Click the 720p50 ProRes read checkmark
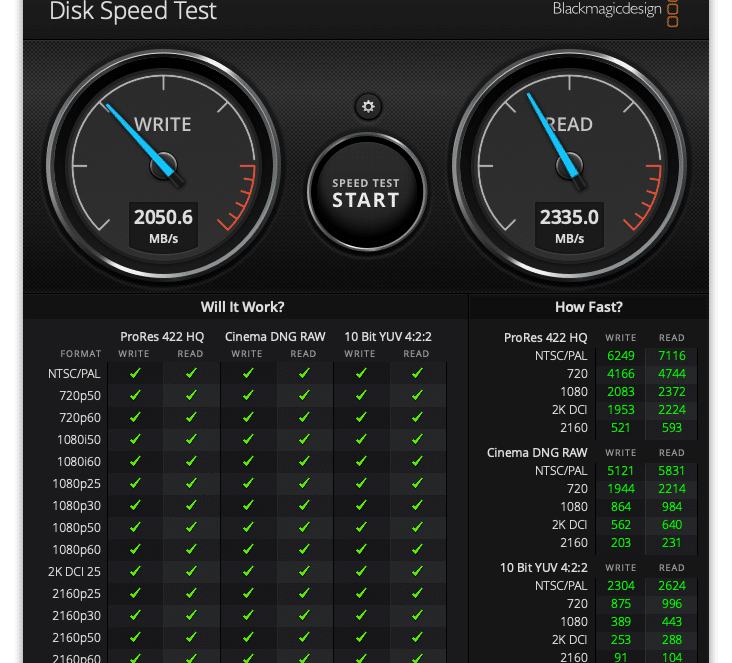The width and height of the screenshot is (732, 663). tap(191, 395)
